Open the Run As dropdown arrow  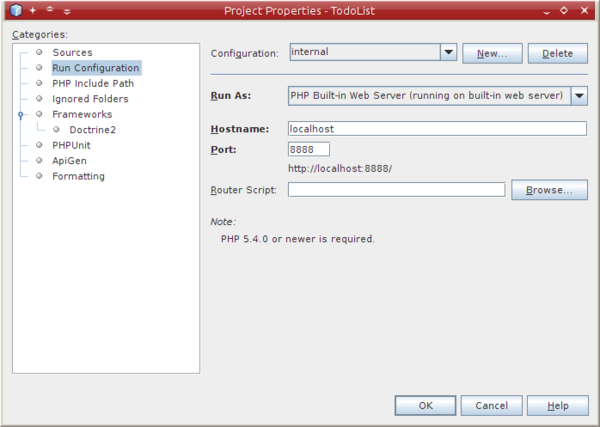coord(579,96)
